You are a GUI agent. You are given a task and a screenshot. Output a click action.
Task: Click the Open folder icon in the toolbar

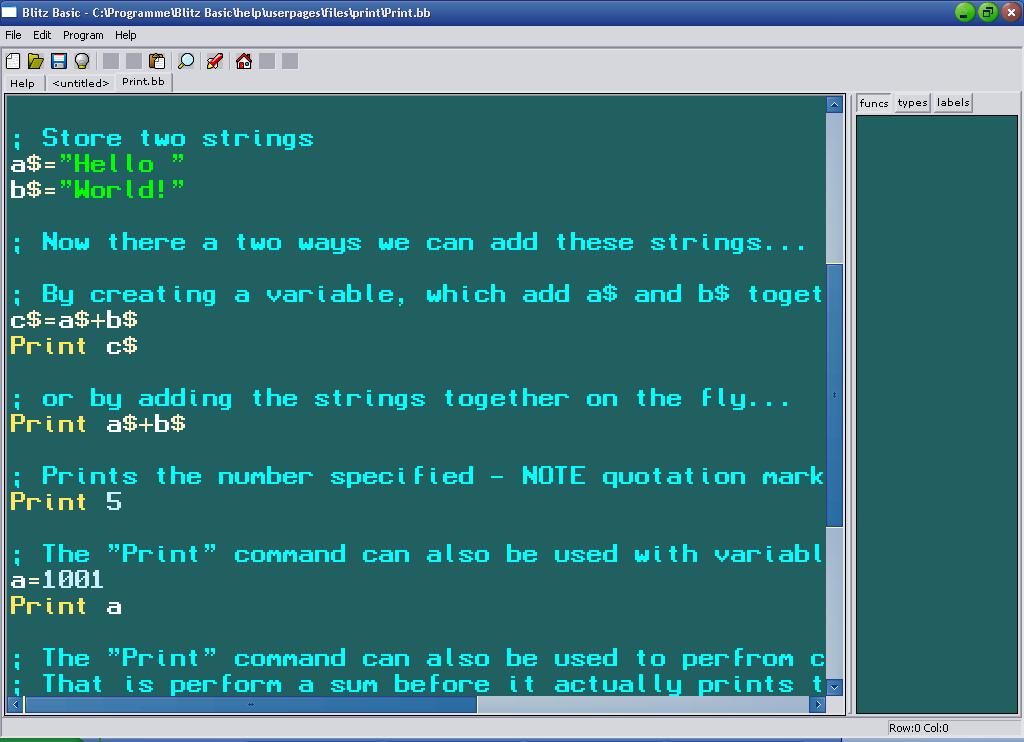pyautogui.click(x=36, y=61)
